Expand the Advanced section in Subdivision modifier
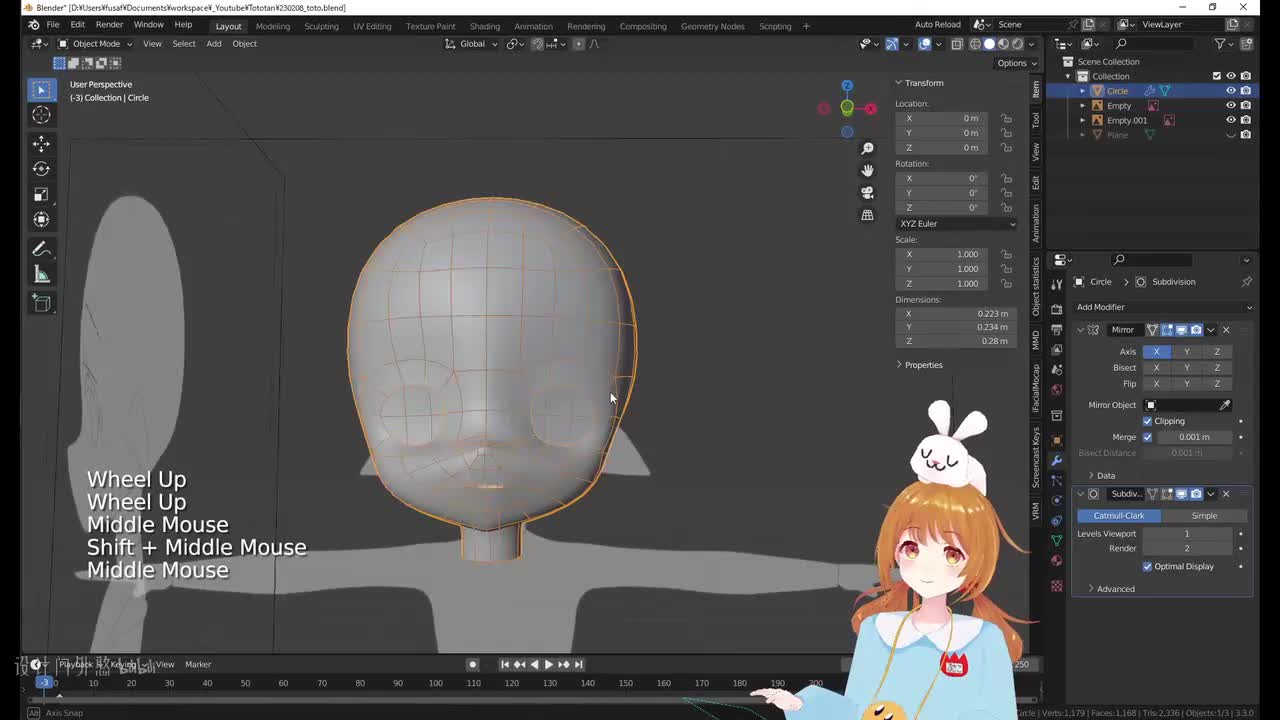Viewport: 1280px width, 720px height. 1115,589
